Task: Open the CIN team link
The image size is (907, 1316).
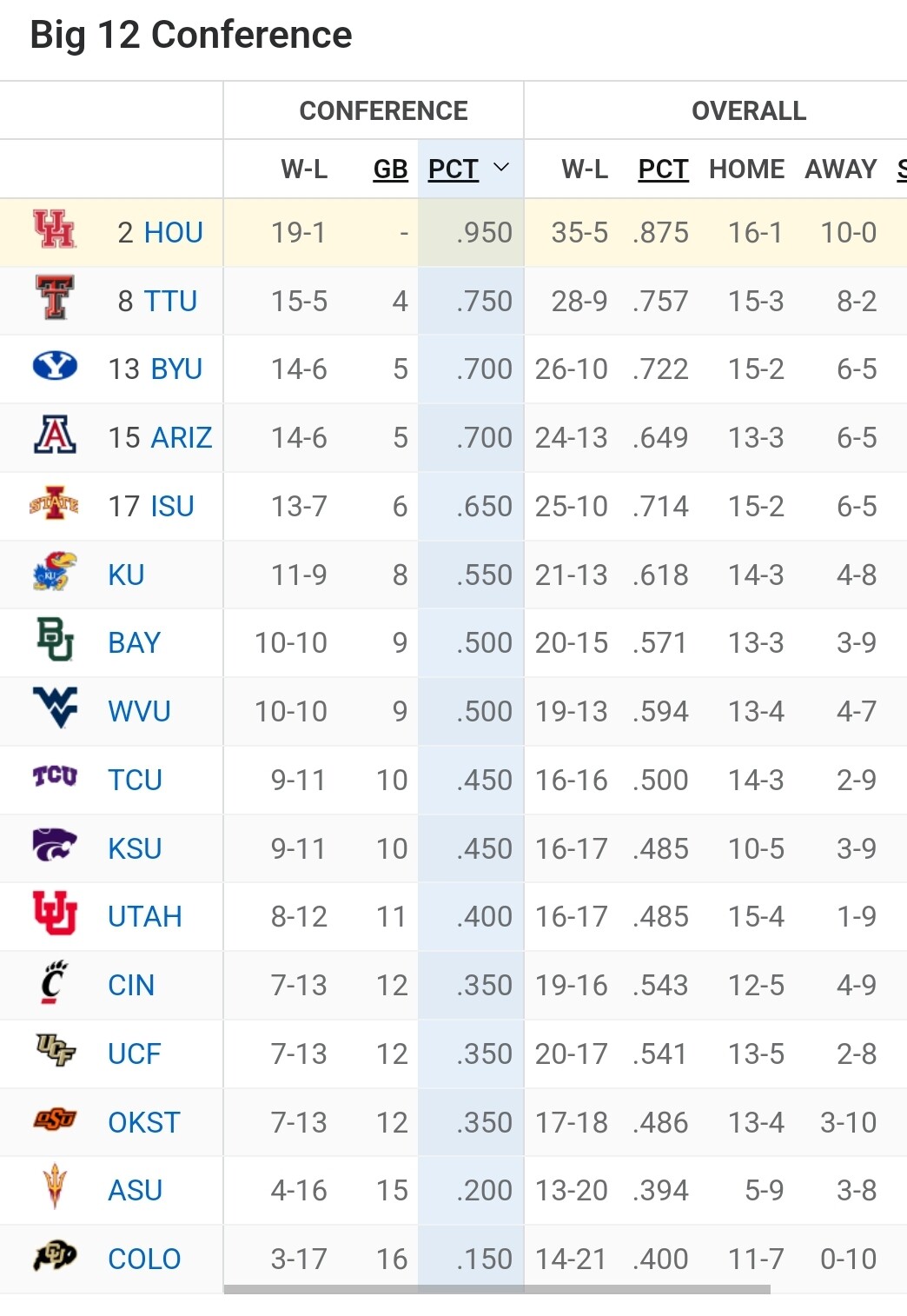Action: click(131, 985)
